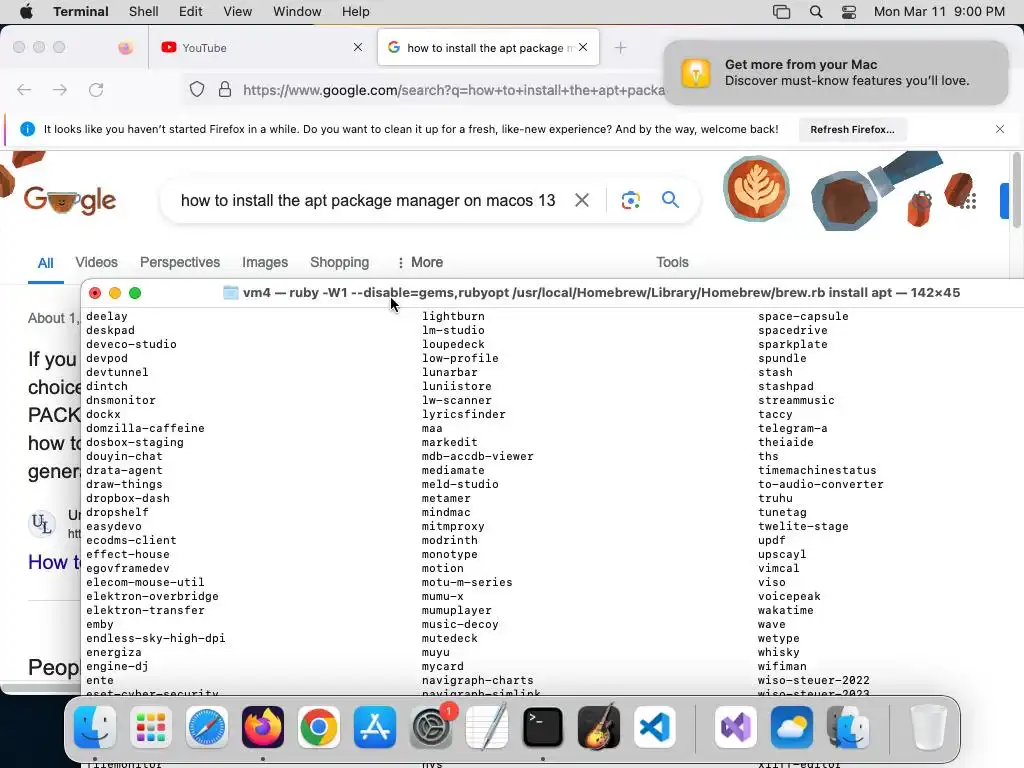Click 'upscayl' in the Terminal output
Image resolution: width=1024 pixels, height=768 pixels.
[782, 554]
